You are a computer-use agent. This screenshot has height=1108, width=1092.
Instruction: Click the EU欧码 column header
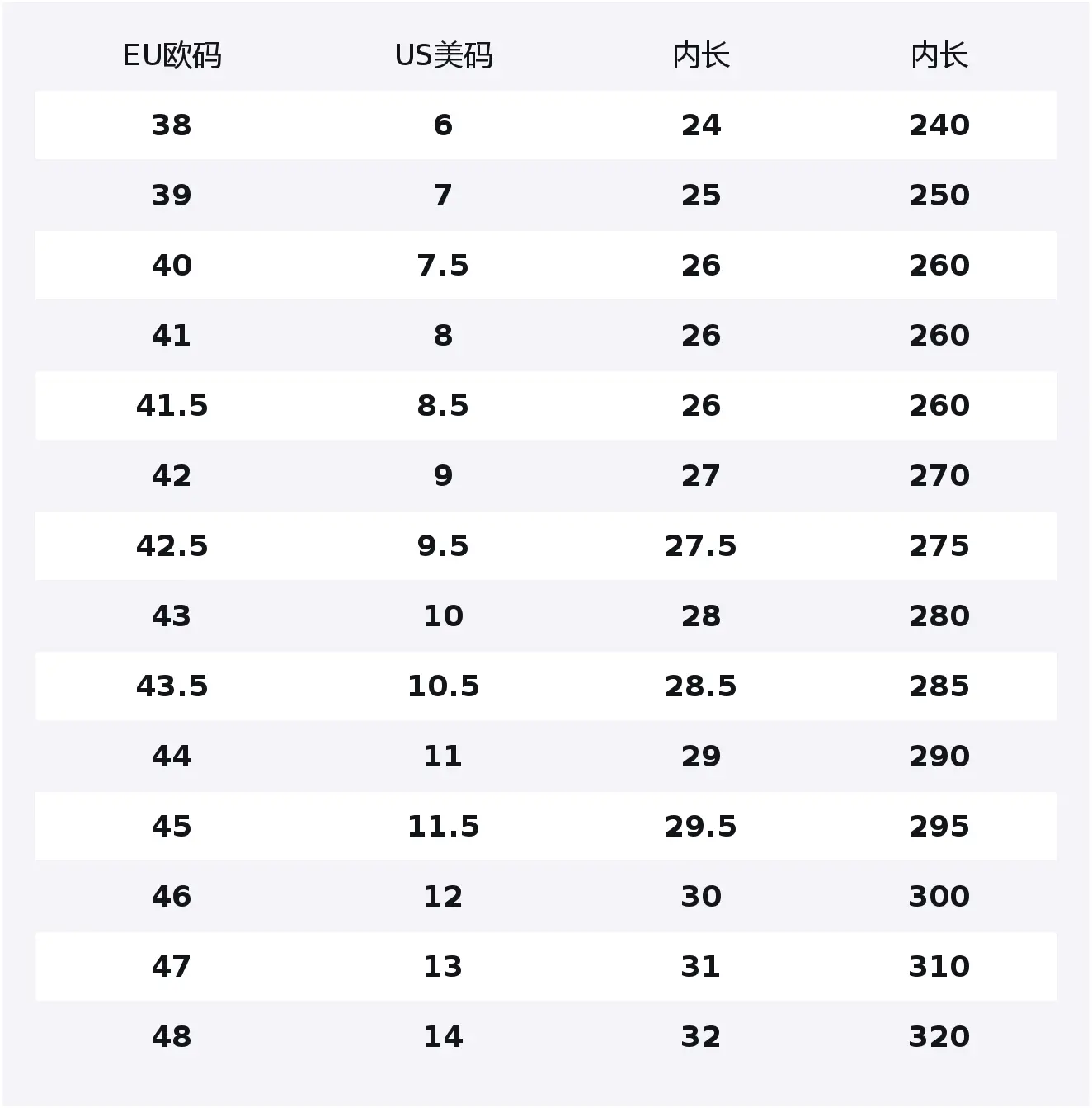coord(172,56)
